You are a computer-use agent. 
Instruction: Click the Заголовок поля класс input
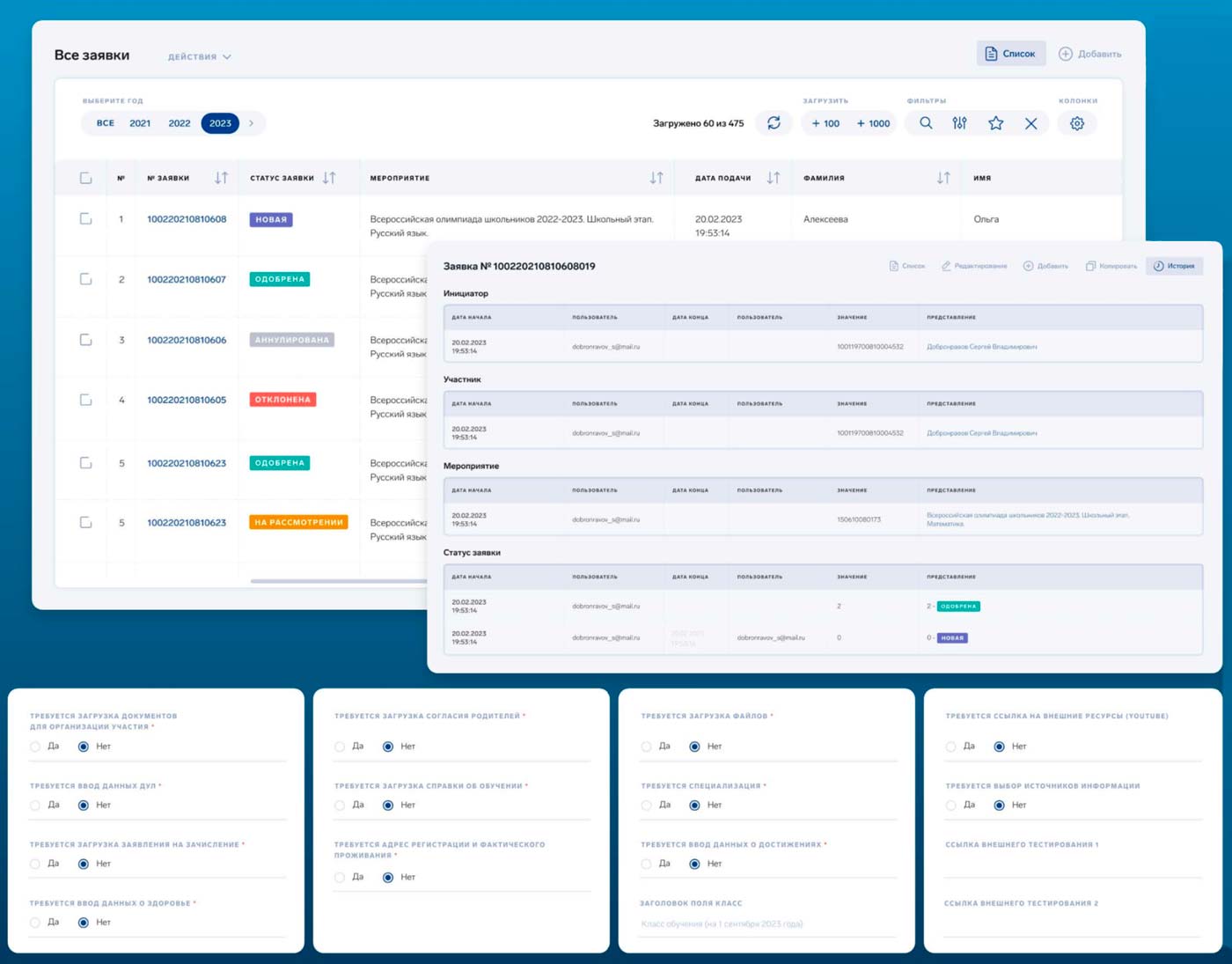click(x=768, y=924)
